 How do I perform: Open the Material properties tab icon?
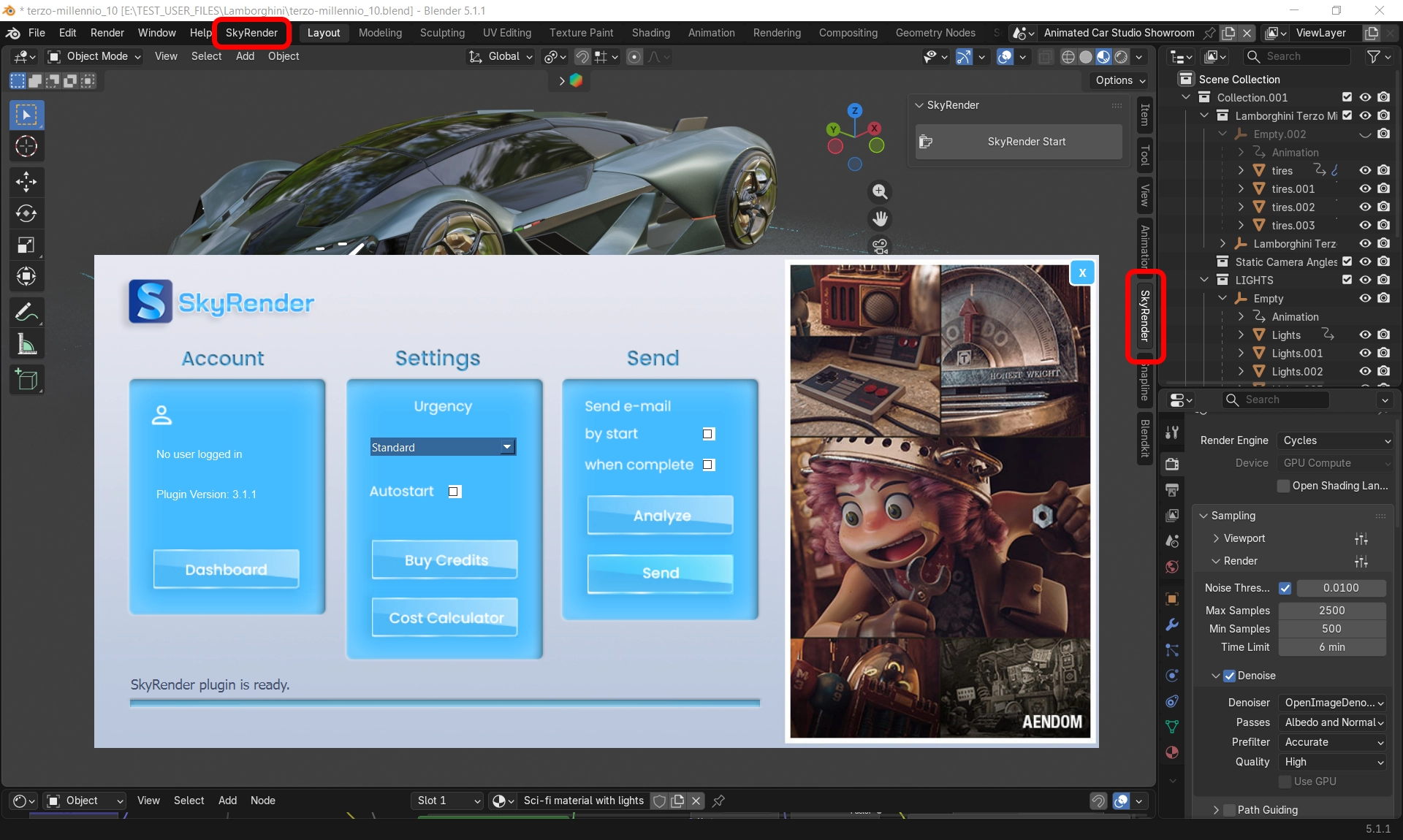1172,752
